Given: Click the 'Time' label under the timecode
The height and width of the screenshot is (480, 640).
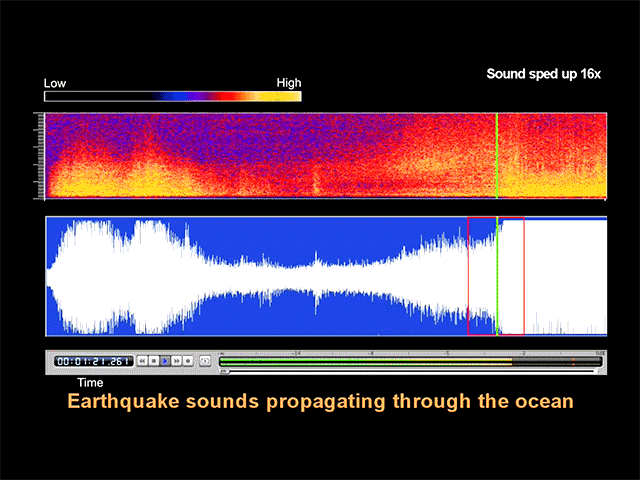Looking at the screenshot, I should pos(90,382).
